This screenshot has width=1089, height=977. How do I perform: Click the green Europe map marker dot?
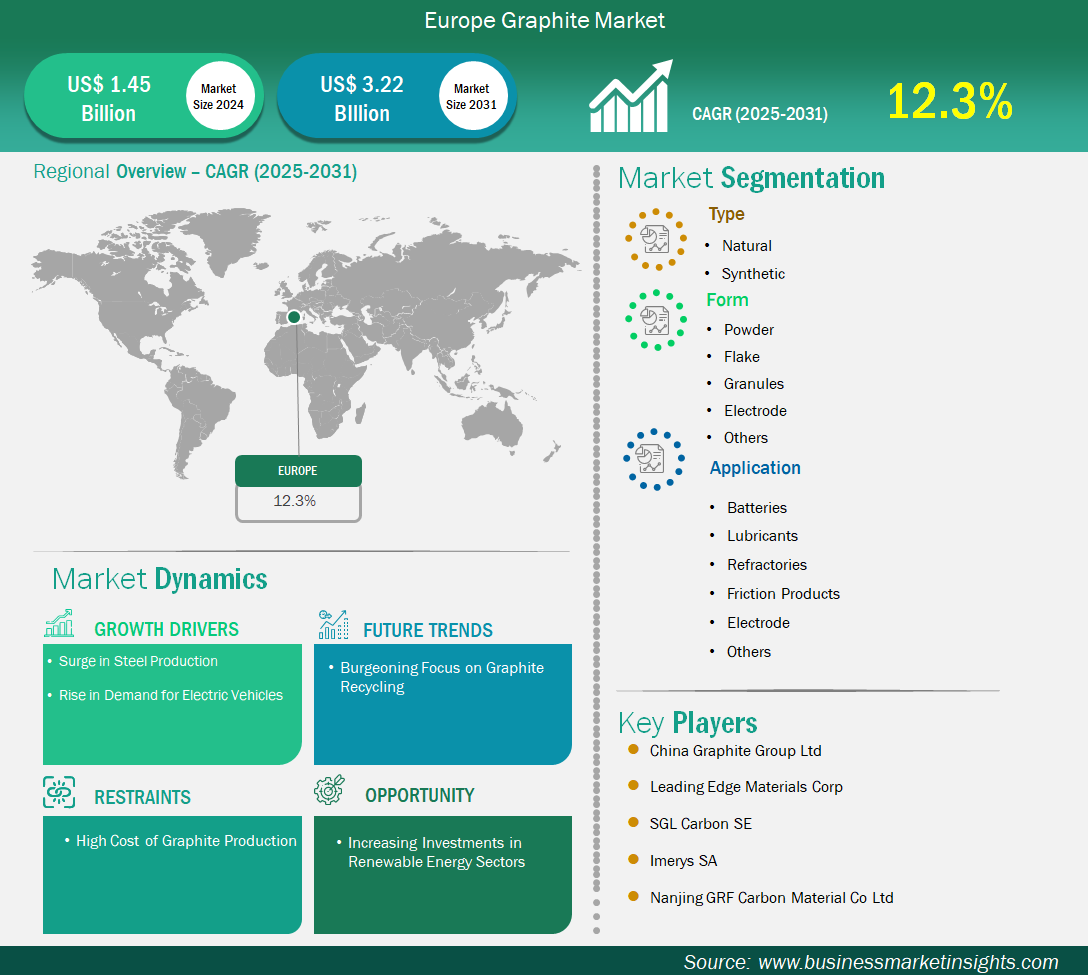coord(293,317)
